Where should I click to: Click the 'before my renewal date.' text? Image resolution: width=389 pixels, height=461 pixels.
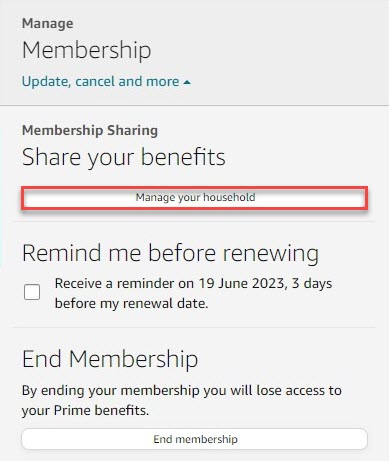131,303
